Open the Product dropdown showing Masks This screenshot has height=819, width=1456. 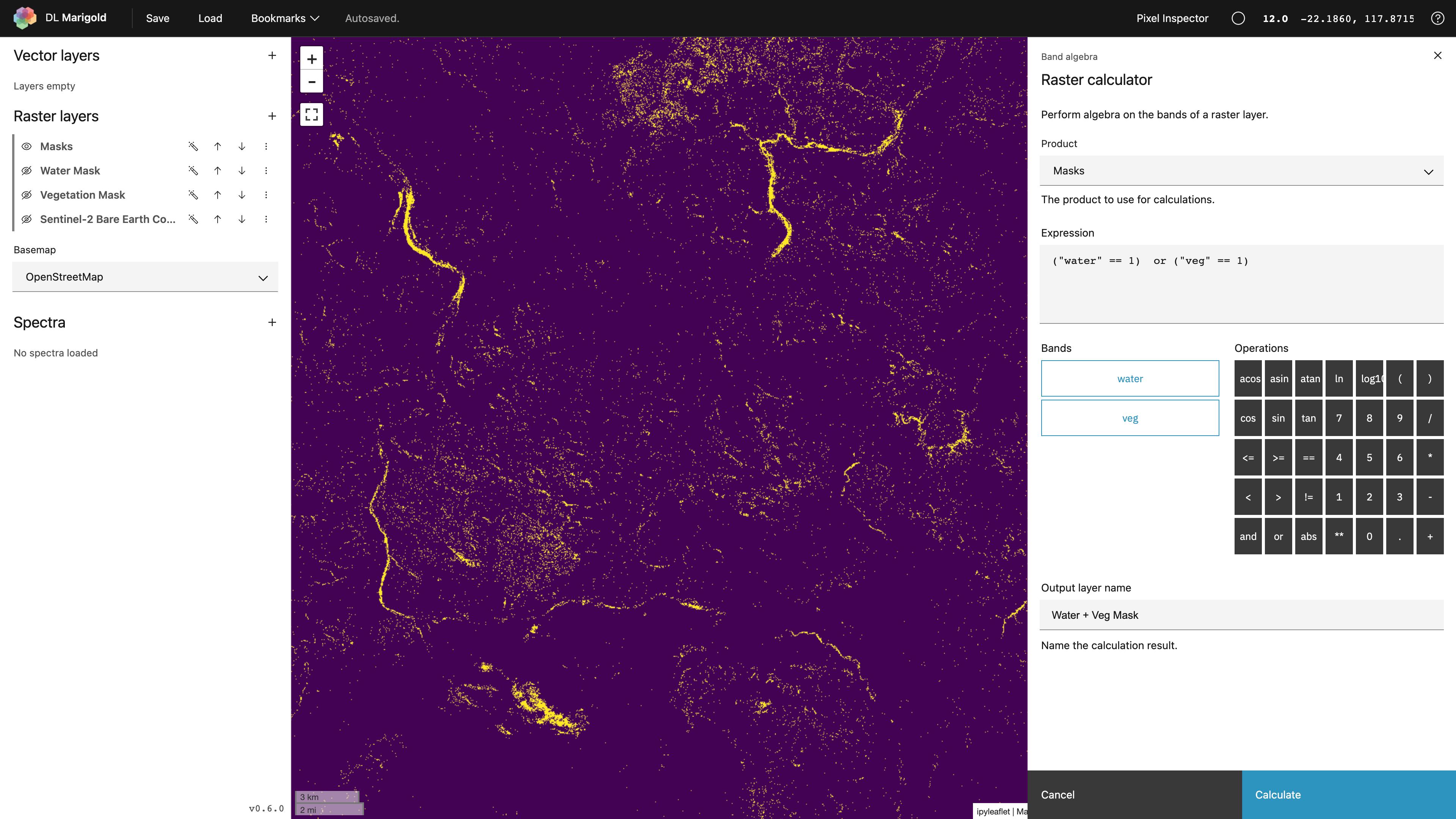(1241, 171)
